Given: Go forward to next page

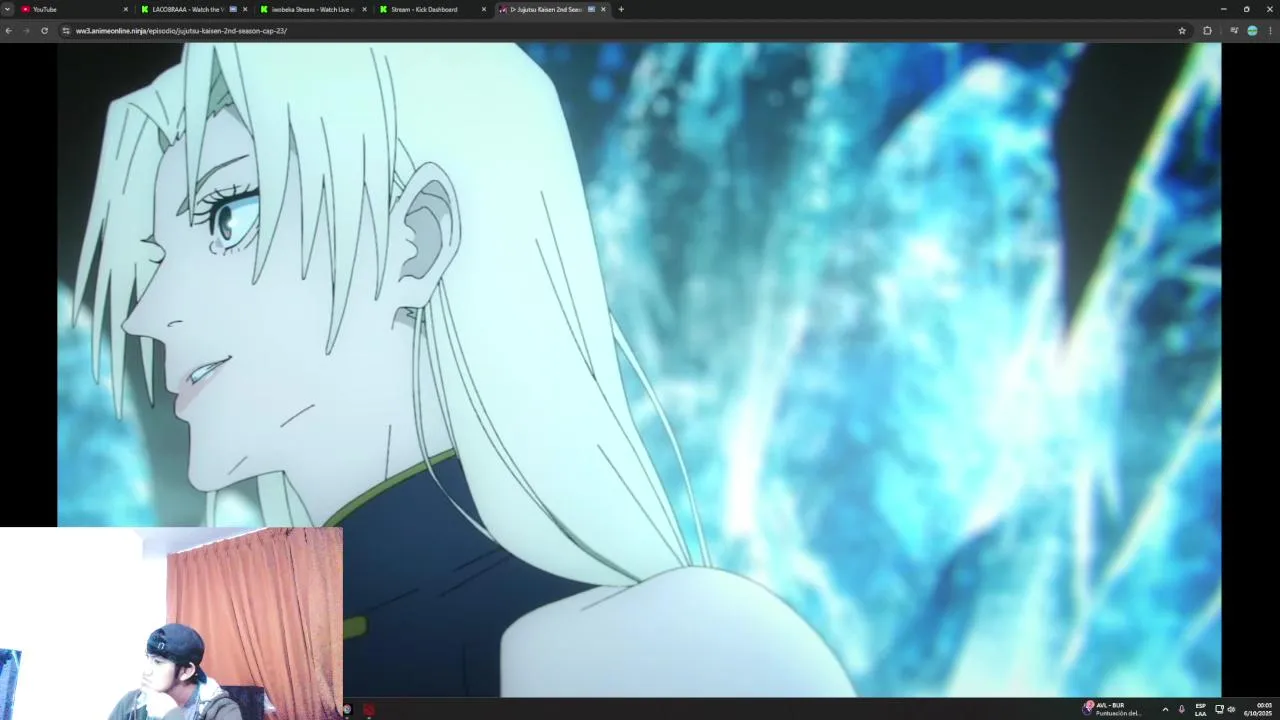Looking at the screenshot, I should point(26,30).
